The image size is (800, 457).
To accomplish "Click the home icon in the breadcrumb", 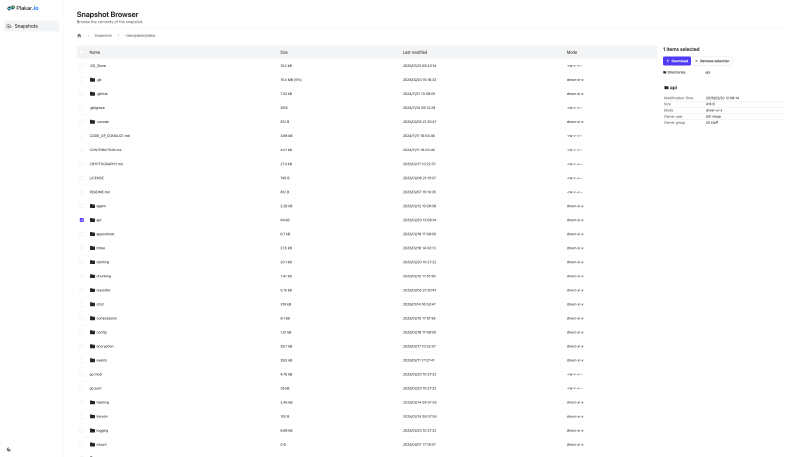I will tap(79, 36).
